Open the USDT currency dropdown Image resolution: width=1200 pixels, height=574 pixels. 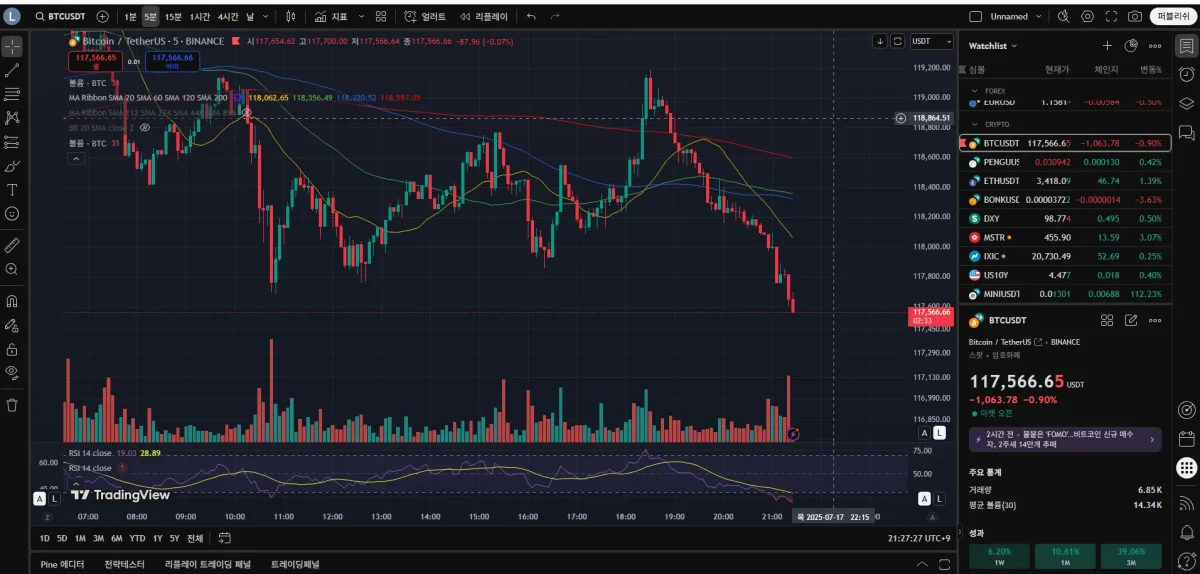coord(933,41)
